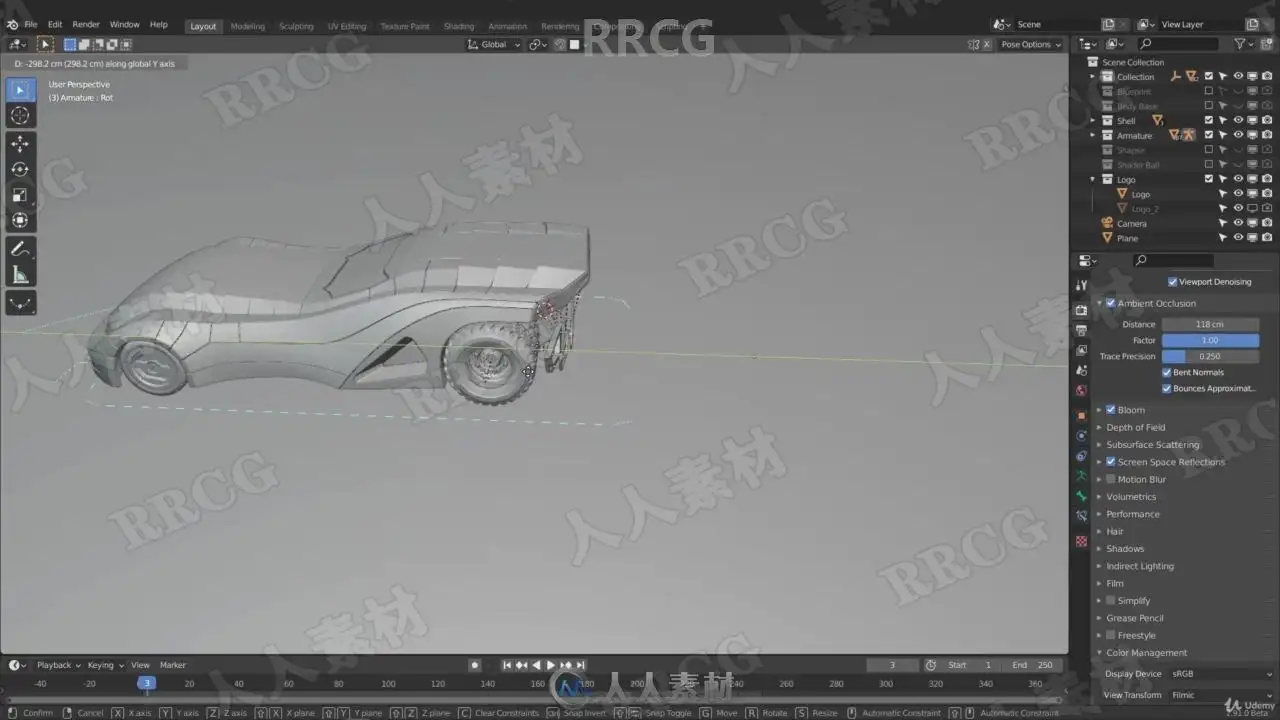Toggle the Bent Normals checkbox
This screenshot has width=1280, height=720.
coord(1167,372)
